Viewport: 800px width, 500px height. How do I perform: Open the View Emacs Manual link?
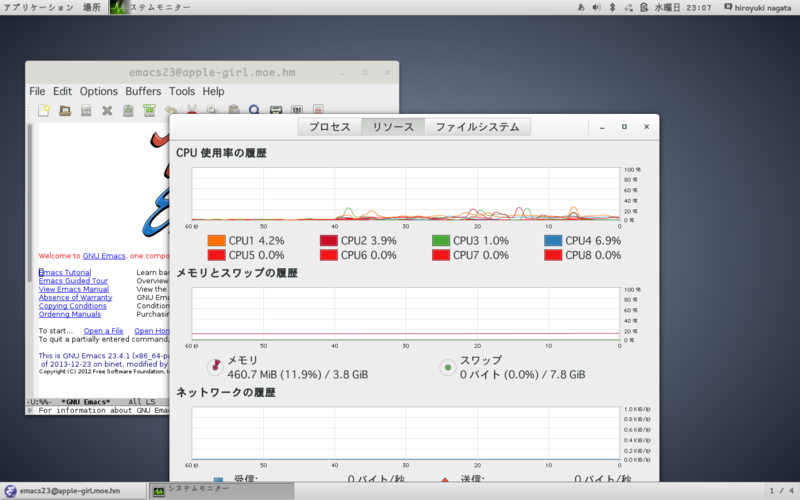click(73, 289)
